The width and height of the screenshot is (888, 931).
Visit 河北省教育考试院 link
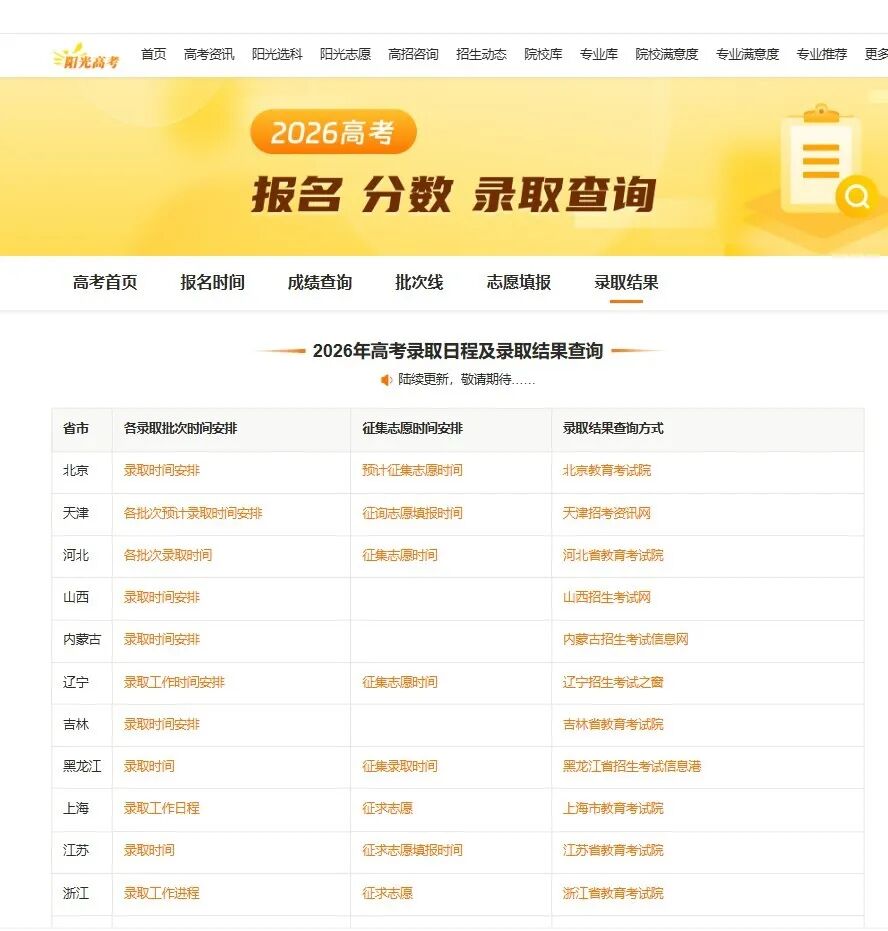coord(613,555)
